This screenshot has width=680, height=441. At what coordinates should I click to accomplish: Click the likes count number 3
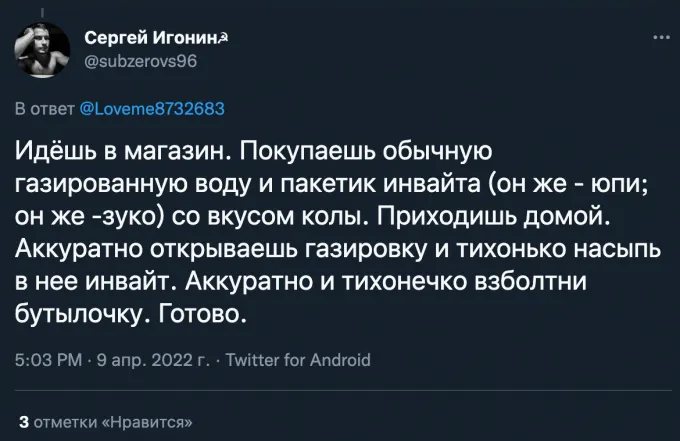point(23,420)
